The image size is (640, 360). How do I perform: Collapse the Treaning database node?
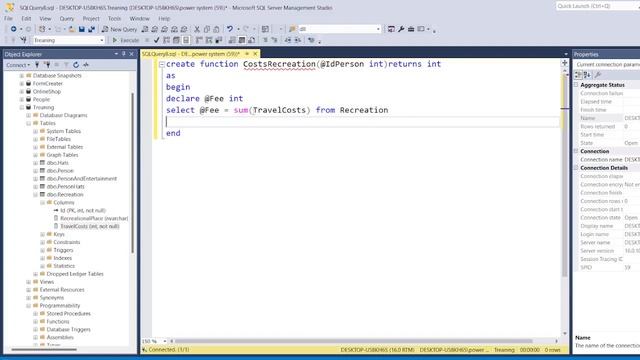click(x=22, y=107)
